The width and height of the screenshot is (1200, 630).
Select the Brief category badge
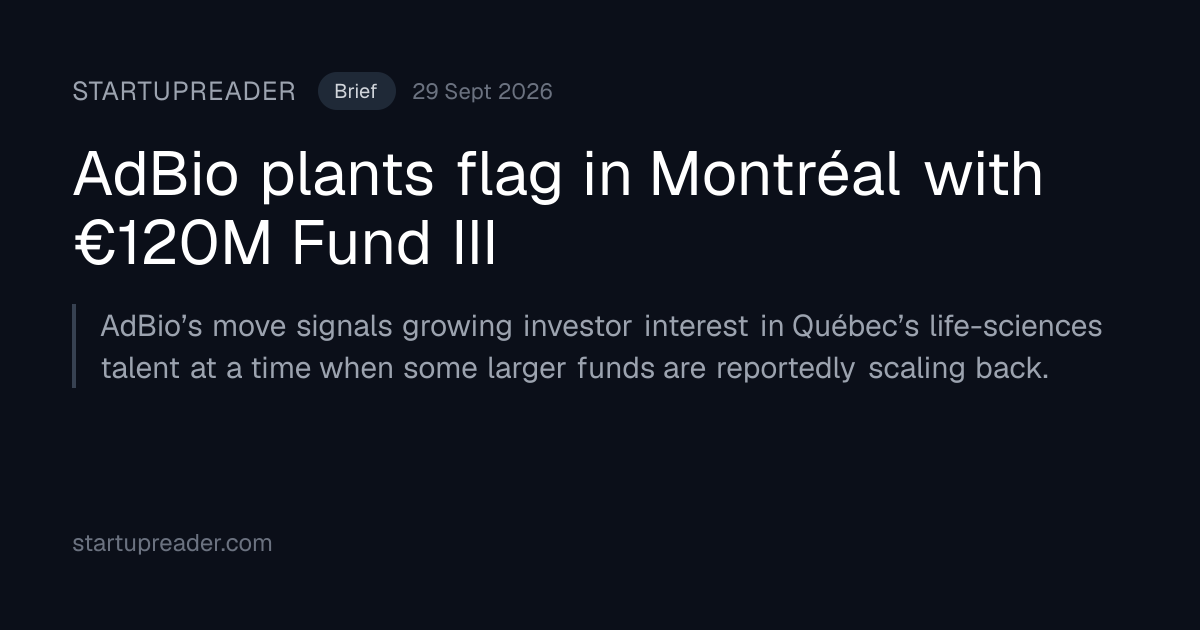(356, 91)
